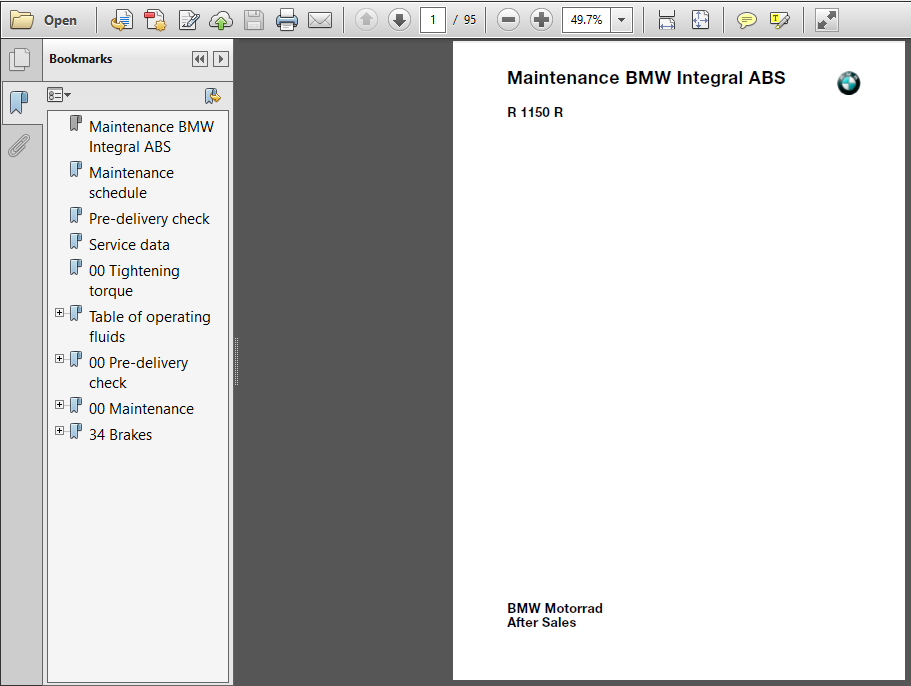Click the expand pane arrow button
The height and width of the screenshot is (686, 911).
coord(221,59)
